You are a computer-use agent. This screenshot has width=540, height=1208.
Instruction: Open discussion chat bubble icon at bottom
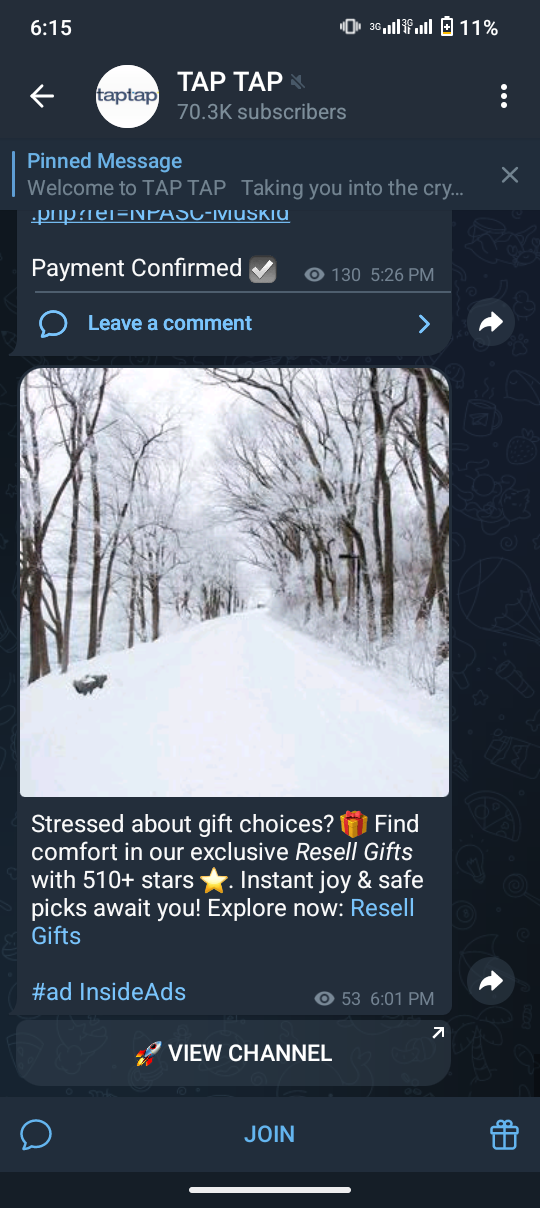[36, 1134]
